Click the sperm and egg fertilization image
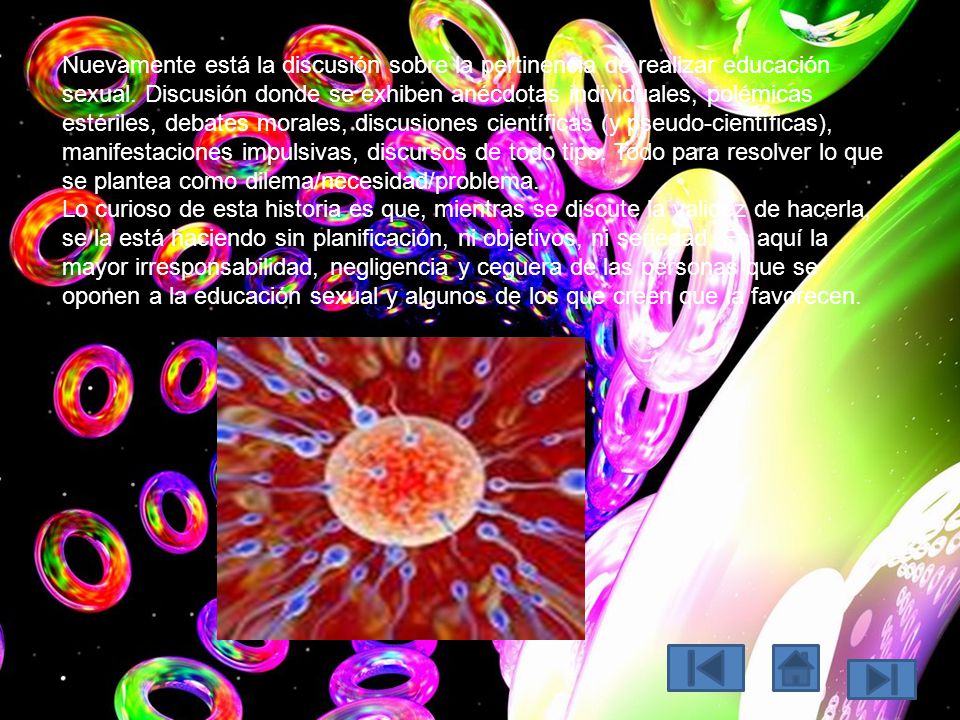Viewport: 960px width, 720px height. pos(401,488)
